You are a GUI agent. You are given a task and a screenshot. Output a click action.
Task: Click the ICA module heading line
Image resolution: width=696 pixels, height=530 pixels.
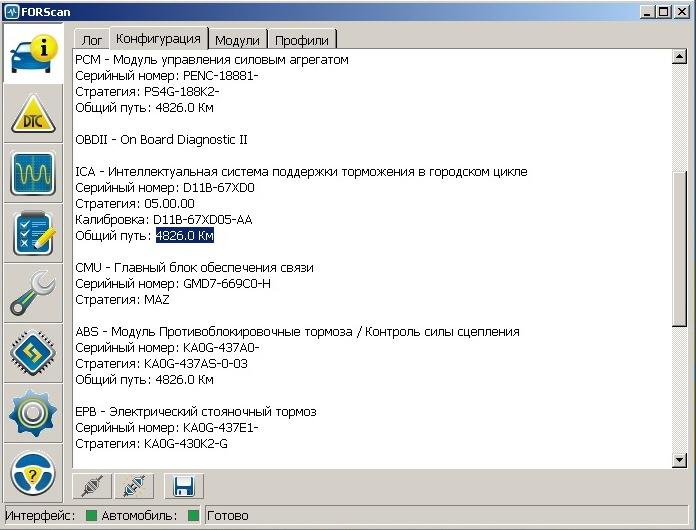point(301,171)
